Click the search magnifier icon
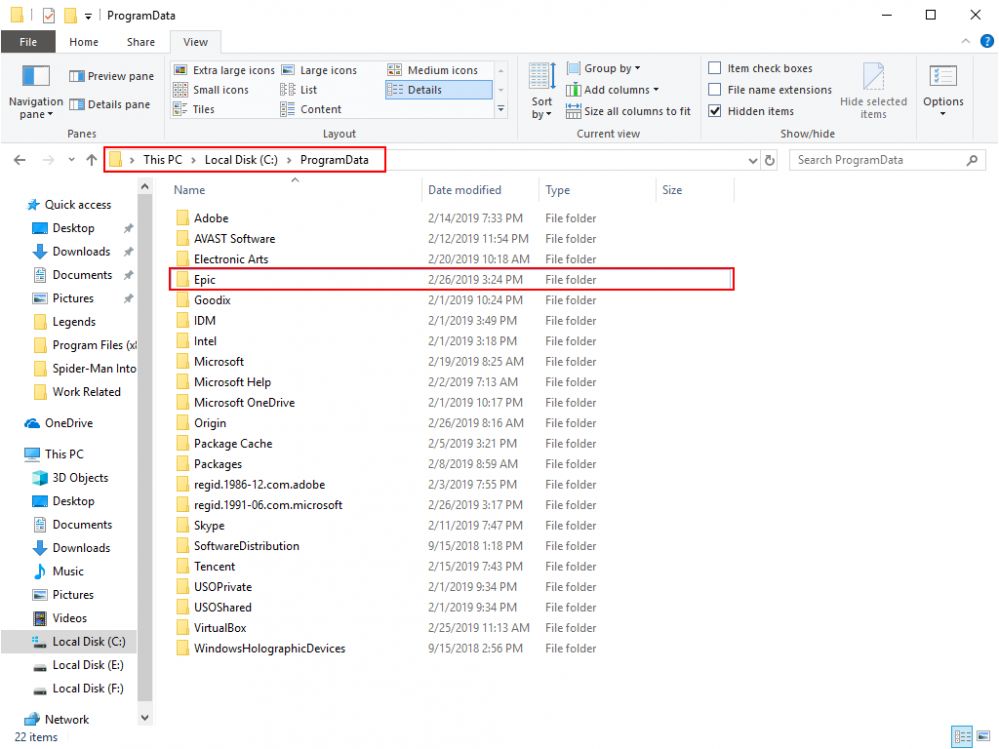999x749 pixels. 972,160
